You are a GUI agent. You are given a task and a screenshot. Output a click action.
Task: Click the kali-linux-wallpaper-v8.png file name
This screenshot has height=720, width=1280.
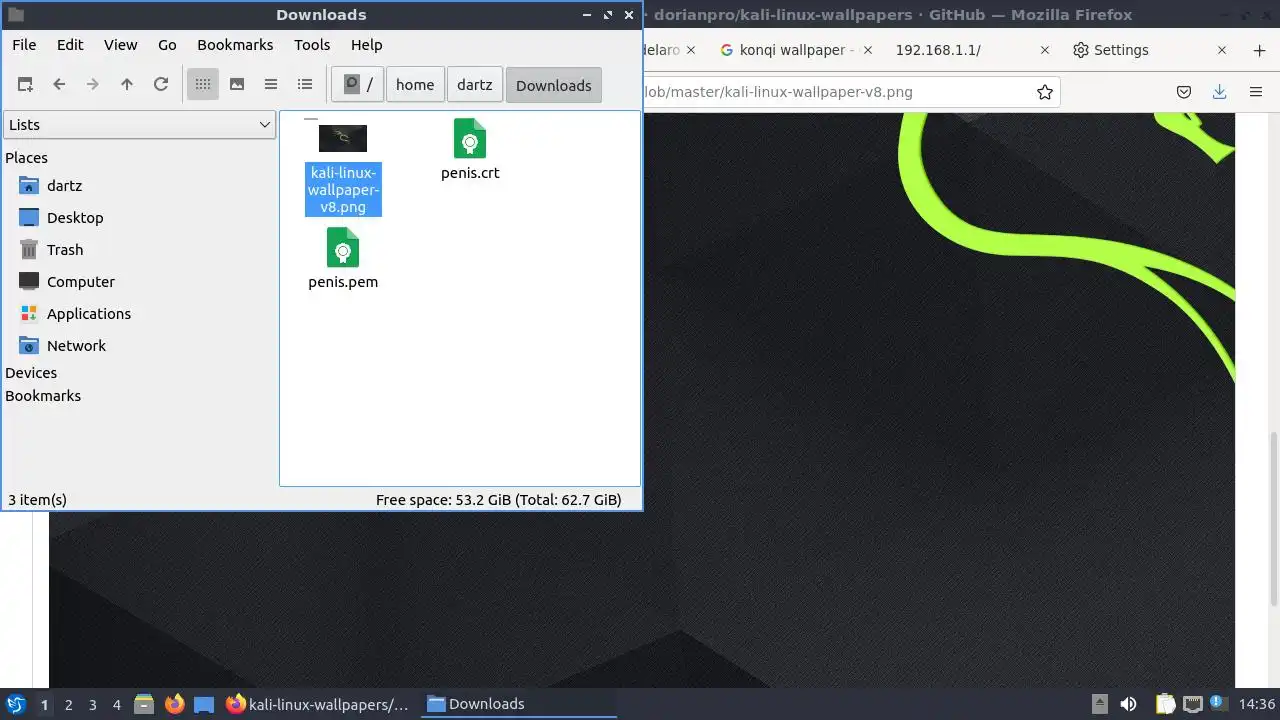point(343,190)
